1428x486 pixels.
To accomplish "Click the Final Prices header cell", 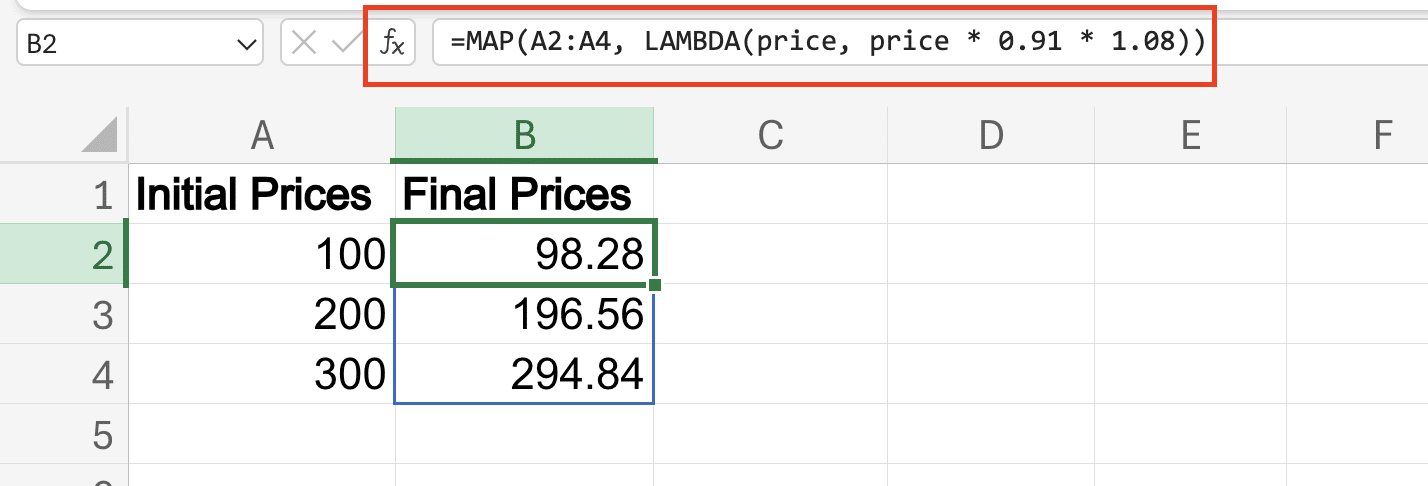I will 525,195.
